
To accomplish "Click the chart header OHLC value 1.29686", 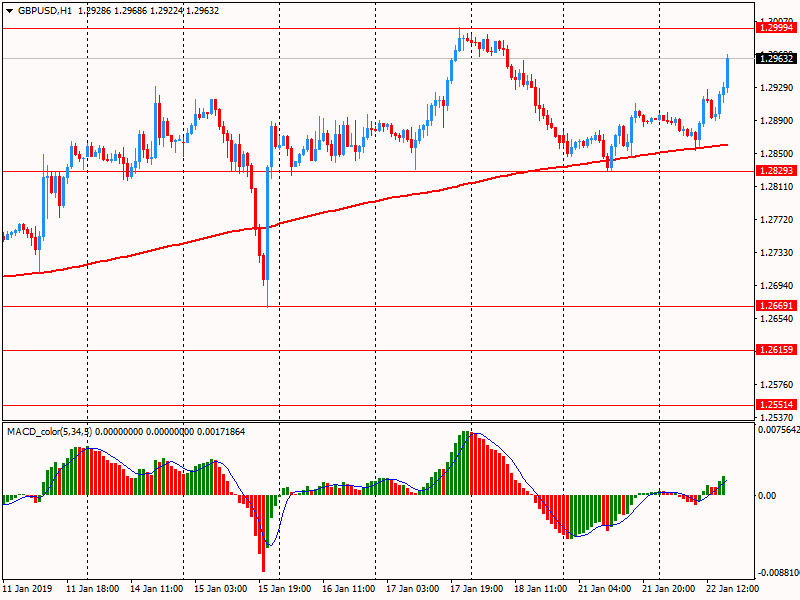I will 130,11.
